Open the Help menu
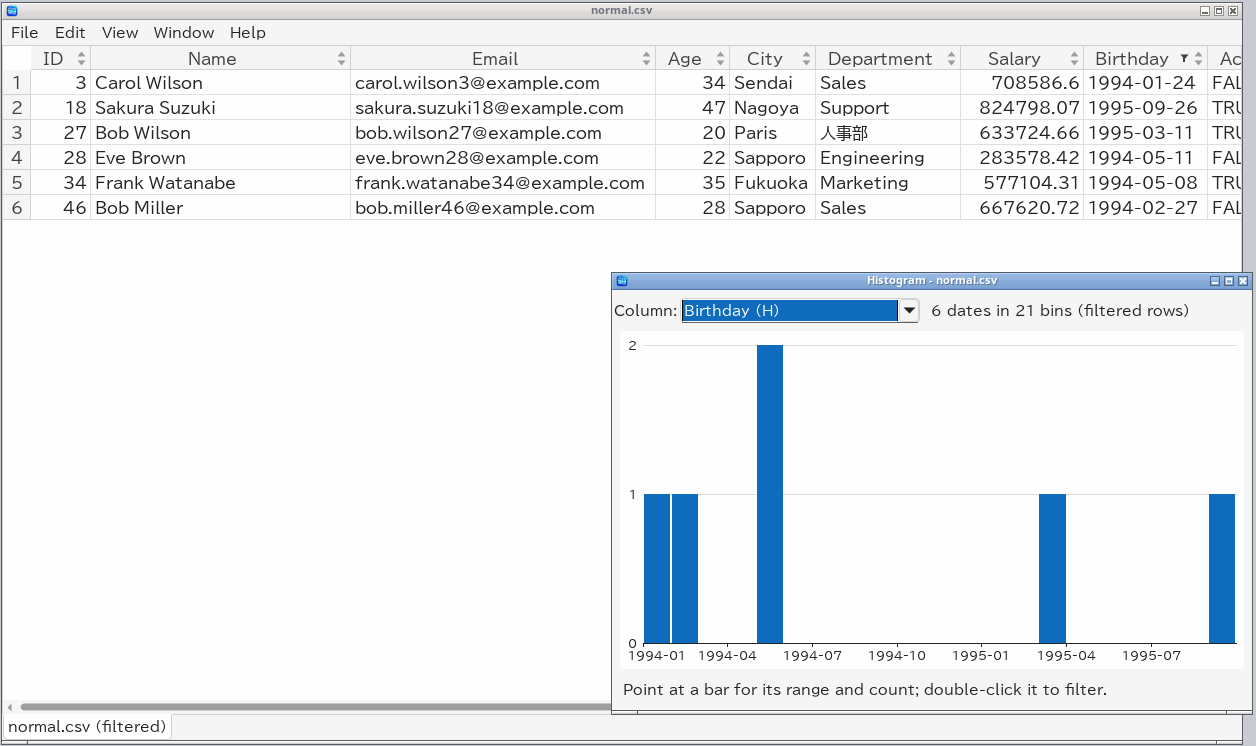The height and width of the screenshot is (746, 1256). (248, 33)
